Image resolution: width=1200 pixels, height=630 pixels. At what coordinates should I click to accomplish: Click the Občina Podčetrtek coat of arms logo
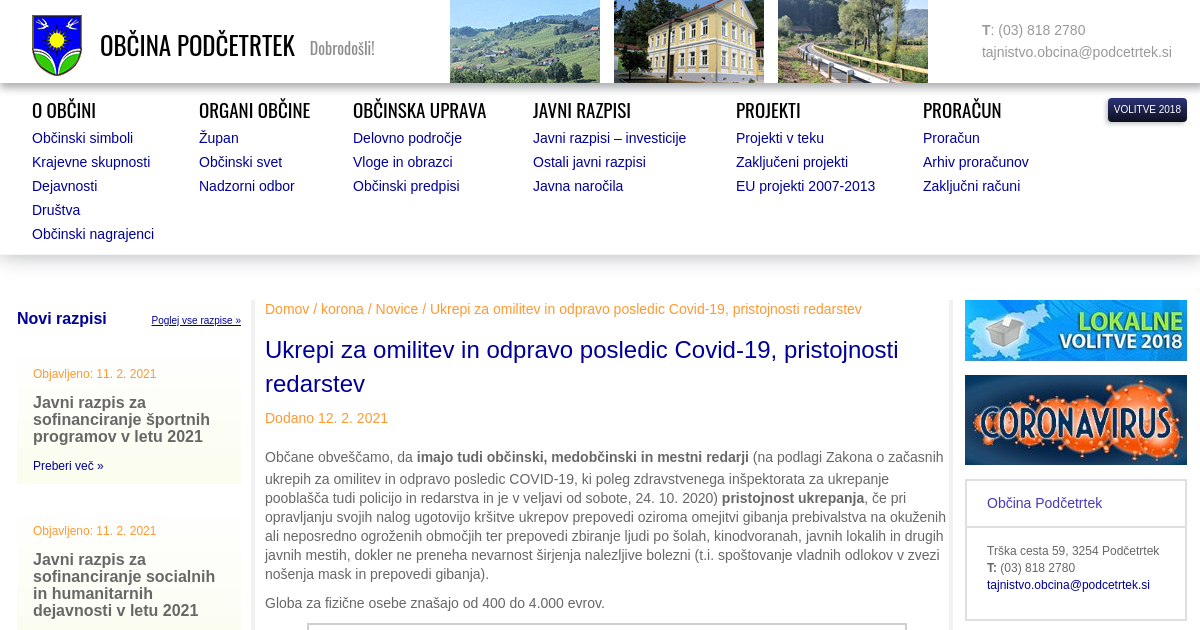click(57, 45)
